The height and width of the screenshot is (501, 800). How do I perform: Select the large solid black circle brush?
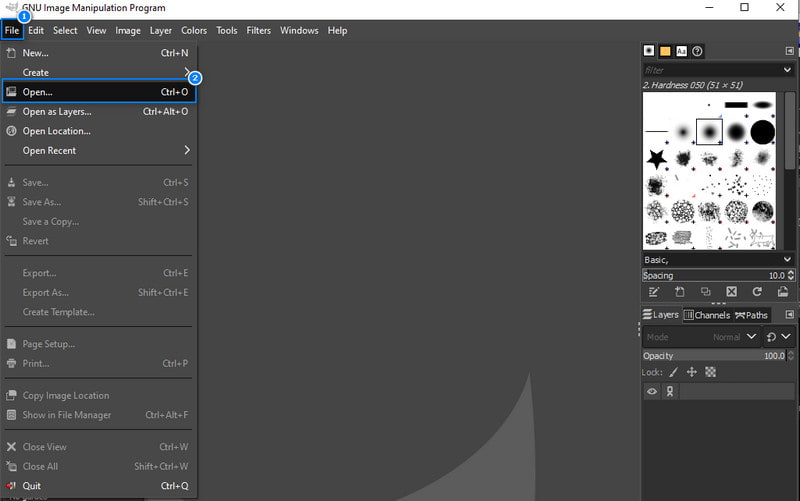click(762, 132)
